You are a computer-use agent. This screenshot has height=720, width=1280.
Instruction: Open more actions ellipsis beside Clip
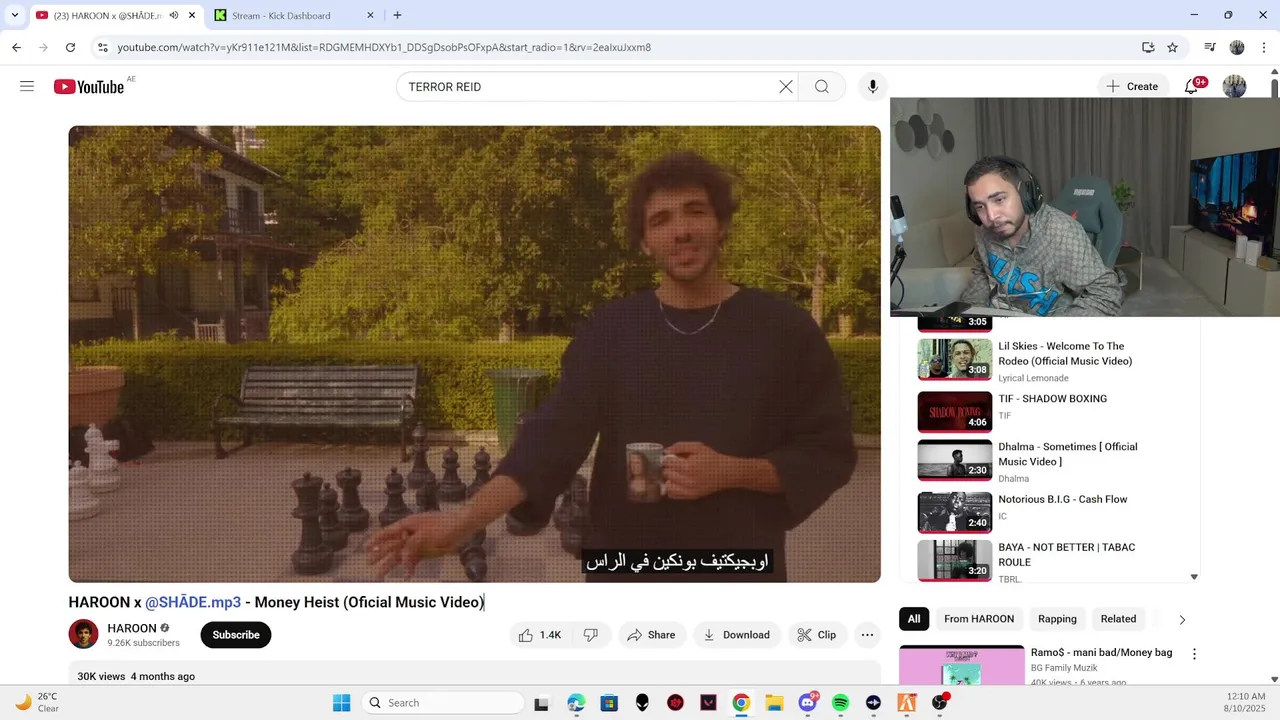[x=867, y=635]
